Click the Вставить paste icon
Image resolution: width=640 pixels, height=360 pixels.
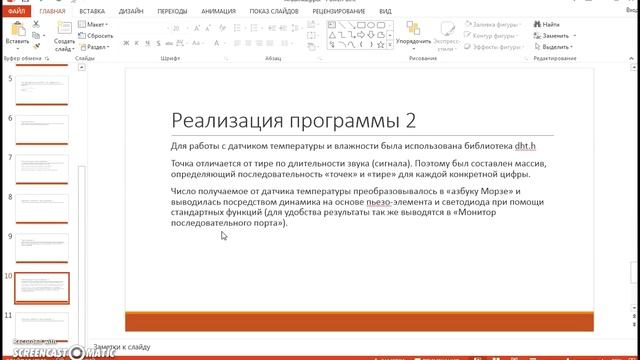18,29
